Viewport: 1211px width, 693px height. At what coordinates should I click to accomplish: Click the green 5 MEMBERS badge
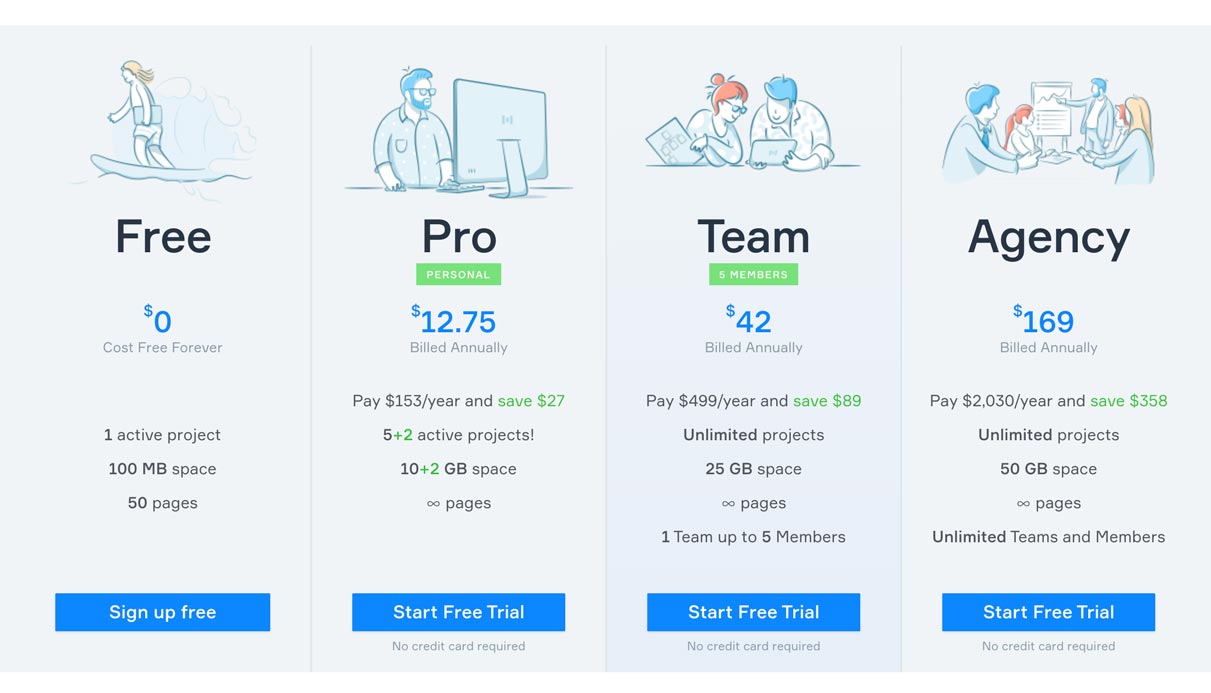pyautogui.click(x=753, y=274)
